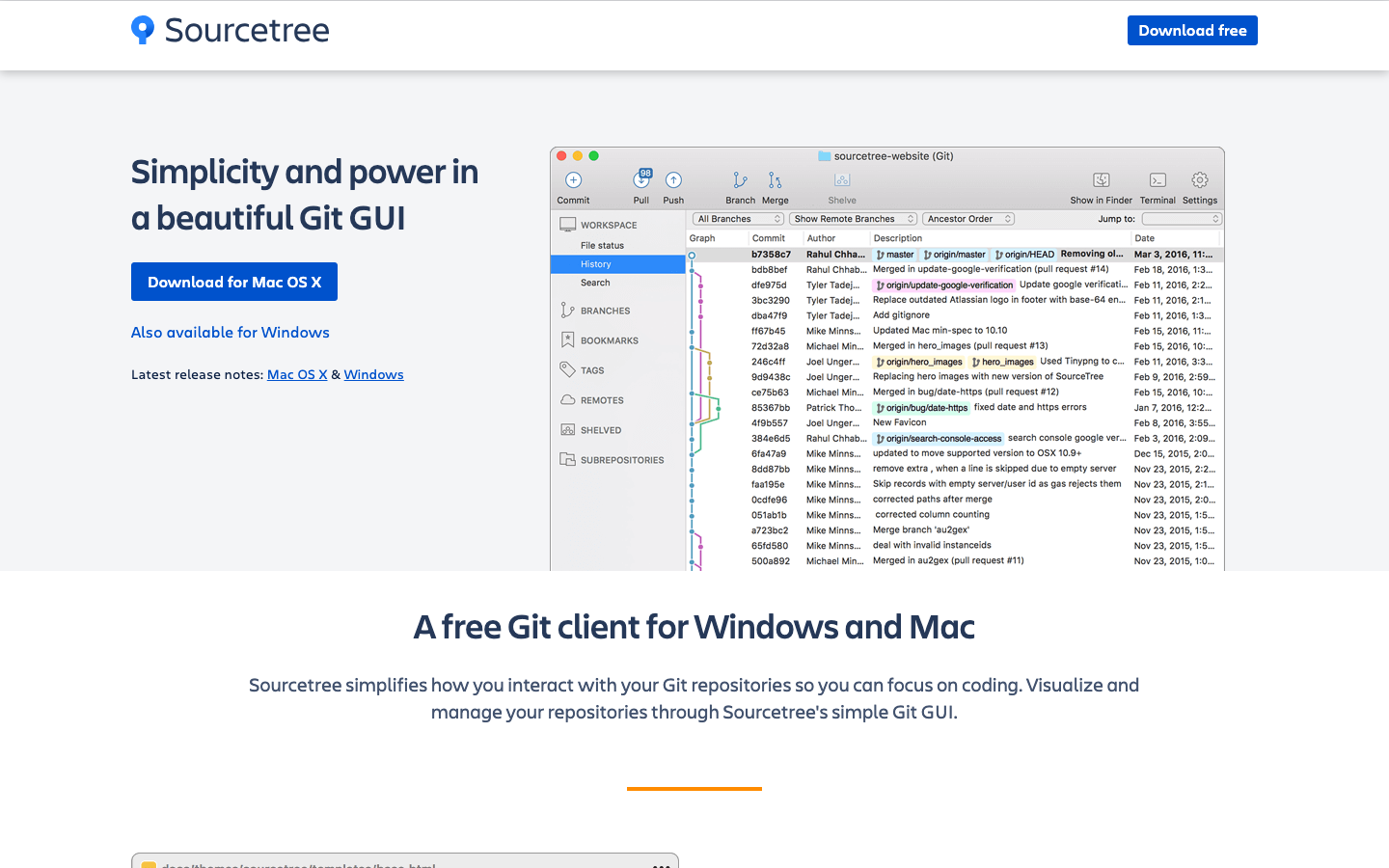This screenshot has height=868, width=1389.
Task: Click the Branches sidebar icon
Action: pyautogui.click(x=567, y=311)
